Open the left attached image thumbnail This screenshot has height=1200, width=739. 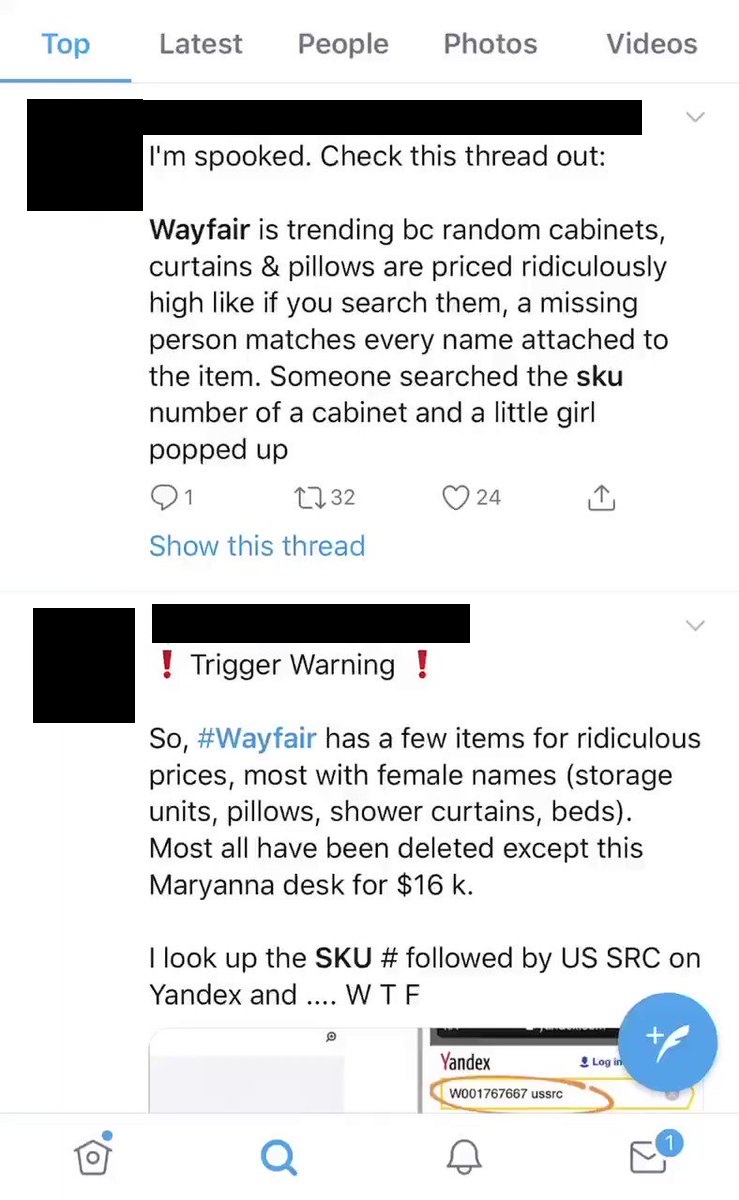tap(285, 1070)
